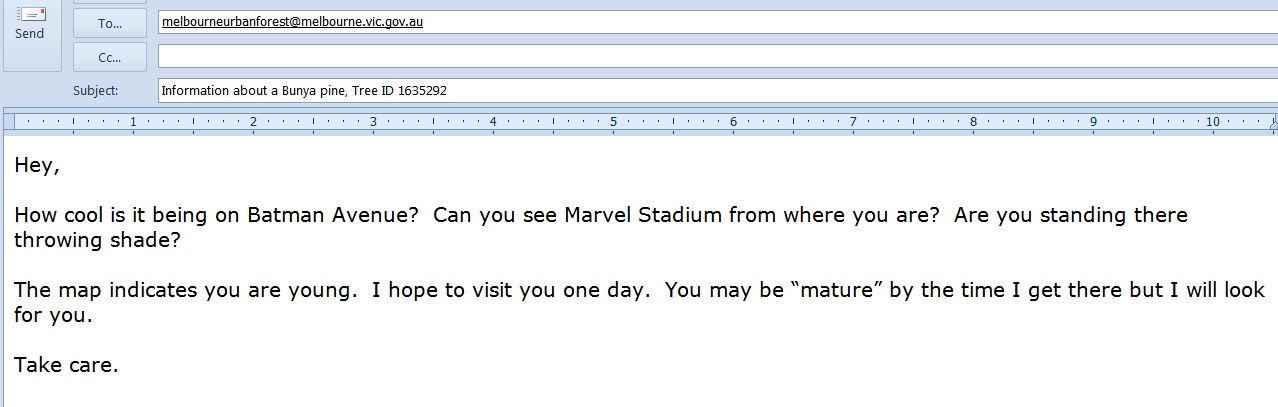This screenshot has width=1278, height=407.
Task: Set a tab stop at ruler mark 3
Action: tap(373, 122)
